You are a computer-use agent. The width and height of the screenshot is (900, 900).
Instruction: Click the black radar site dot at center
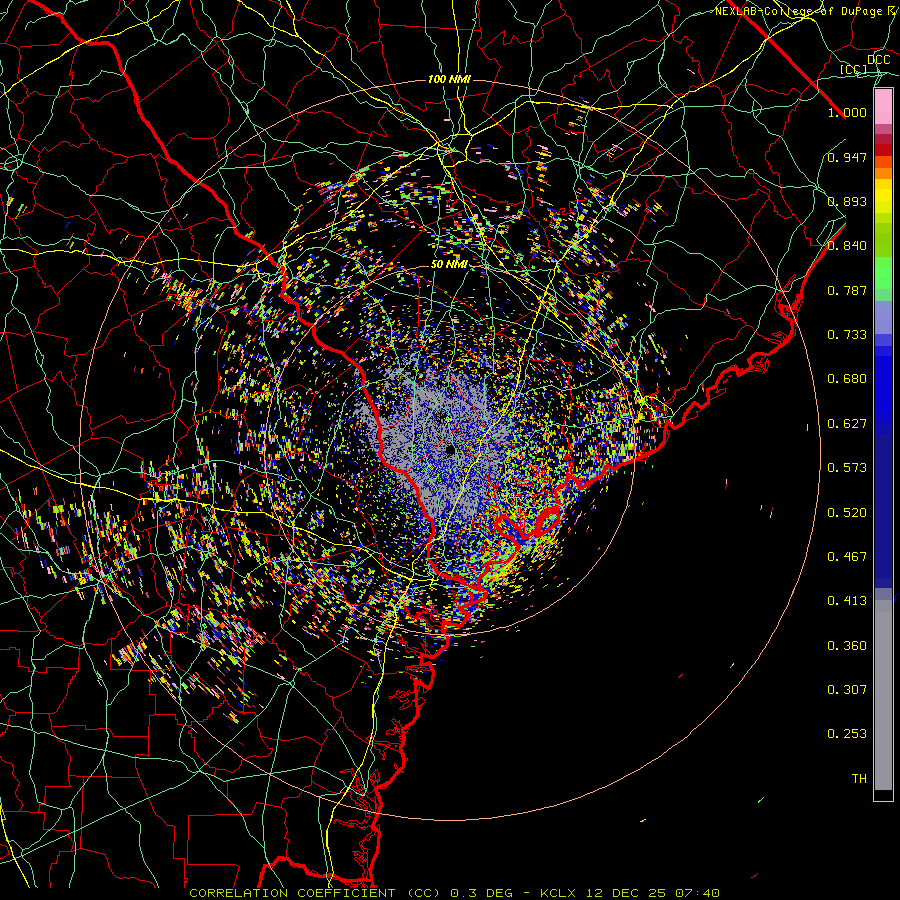click(450, 450)
